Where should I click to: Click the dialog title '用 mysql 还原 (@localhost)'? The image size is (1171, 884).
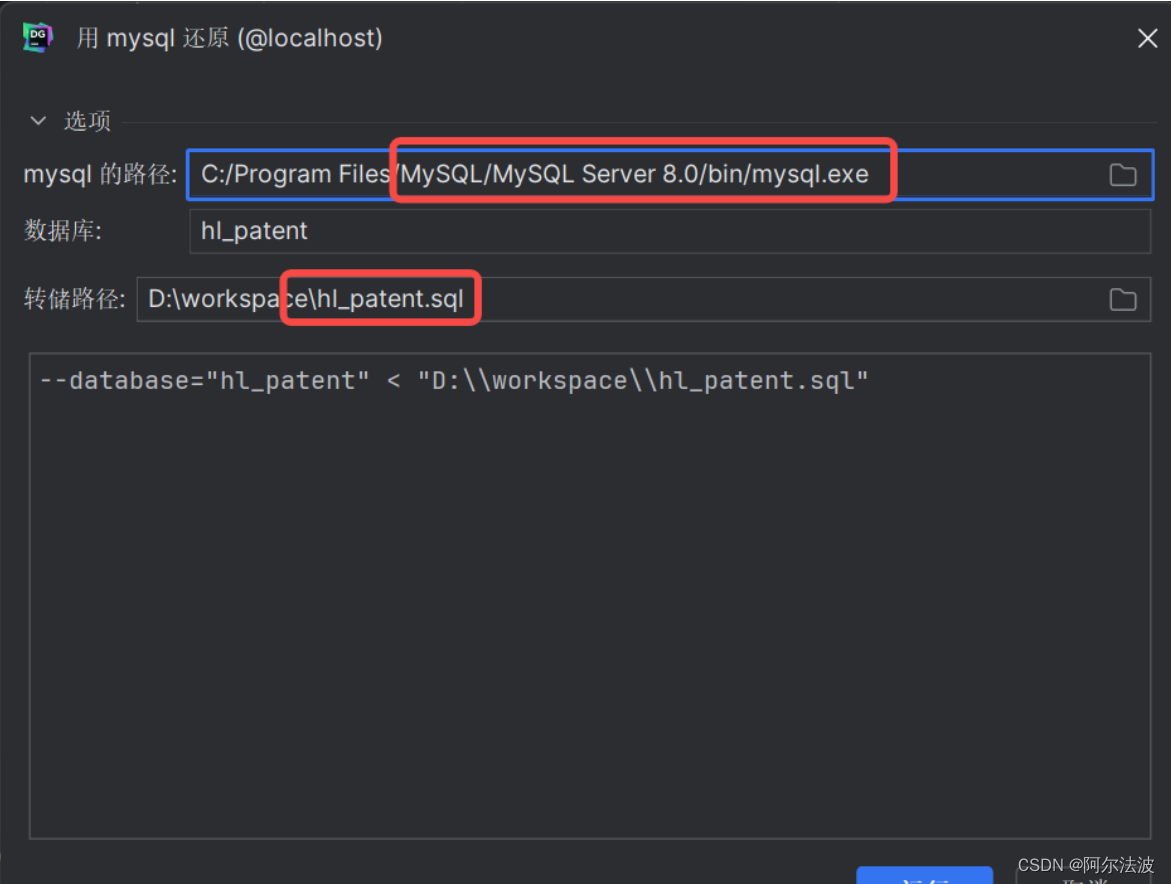[x=229, y=38]
